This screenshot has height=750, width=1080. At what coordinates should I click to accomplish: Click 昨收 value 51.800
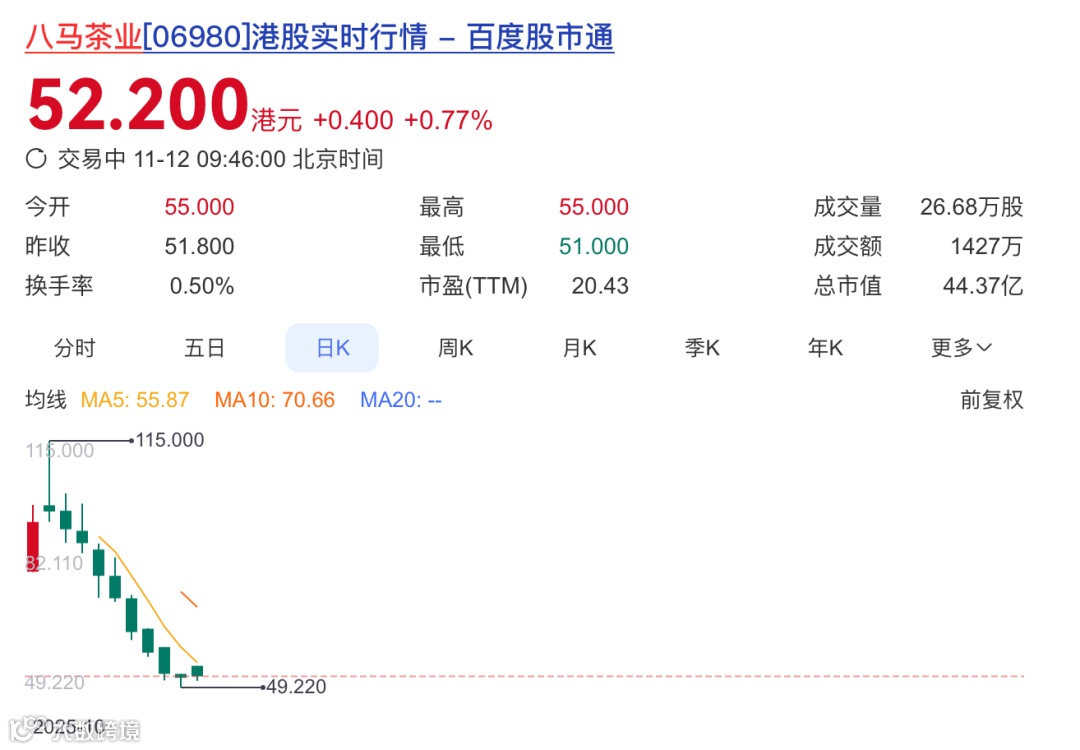(x=199, y=246)
